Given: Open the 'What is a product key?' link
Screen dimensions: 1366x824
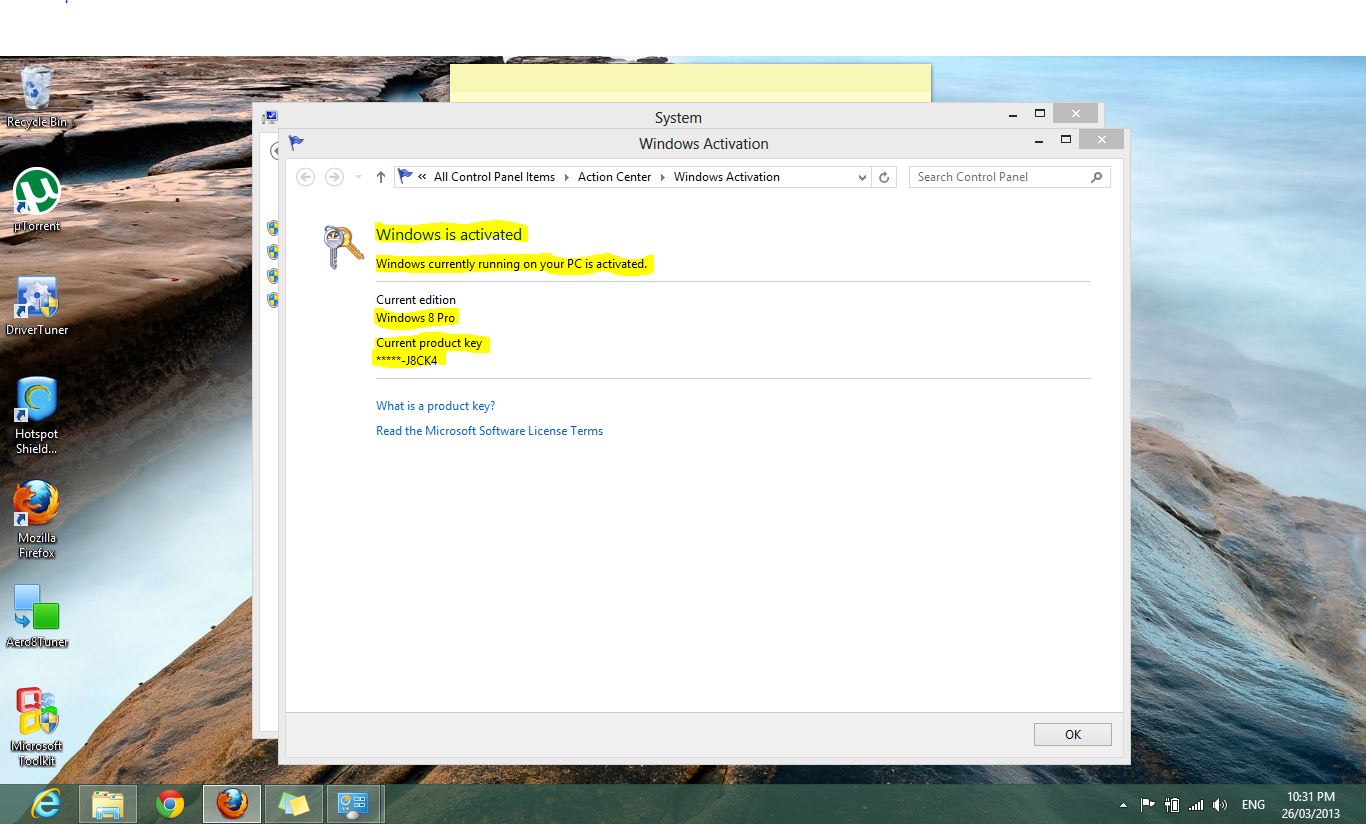Looking at the screenshot, I should pyautogui.click(x=436, y=406).
